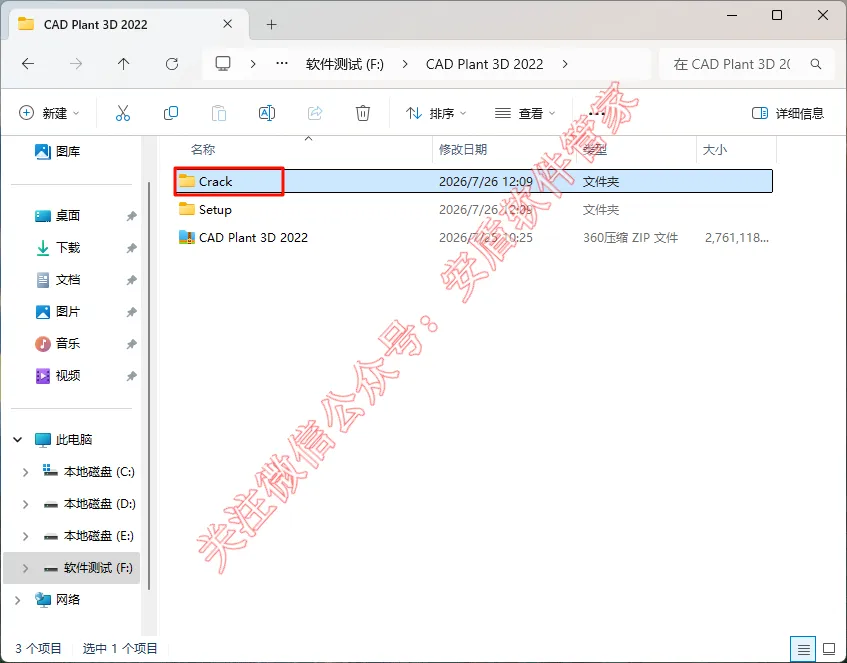Refresh the current folder view
This screenshot has height=663, width=847.
172,64
